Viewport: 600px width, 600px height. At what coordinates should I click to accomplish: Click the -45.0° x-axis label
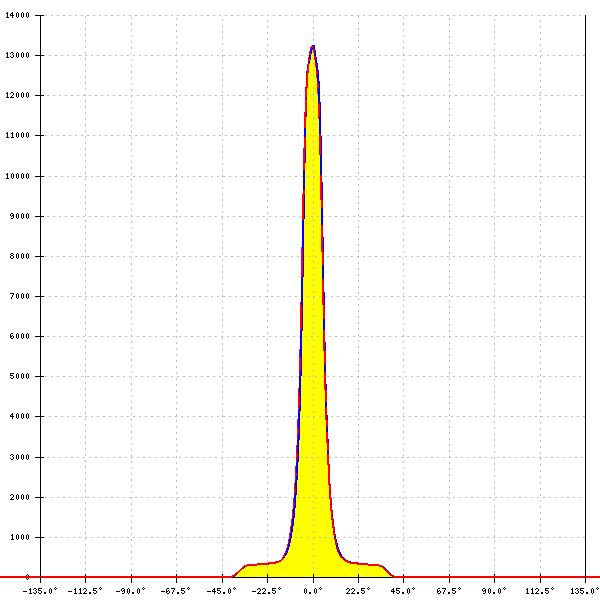point(221,591)
